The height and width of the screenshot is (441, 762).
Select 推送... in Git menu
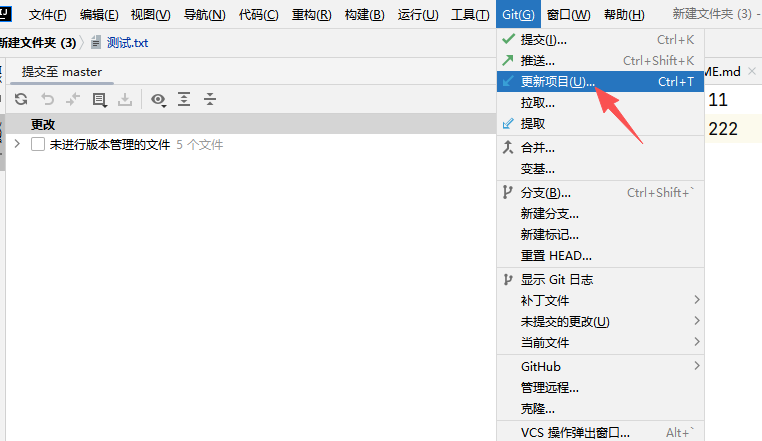(x=600, y=60)
